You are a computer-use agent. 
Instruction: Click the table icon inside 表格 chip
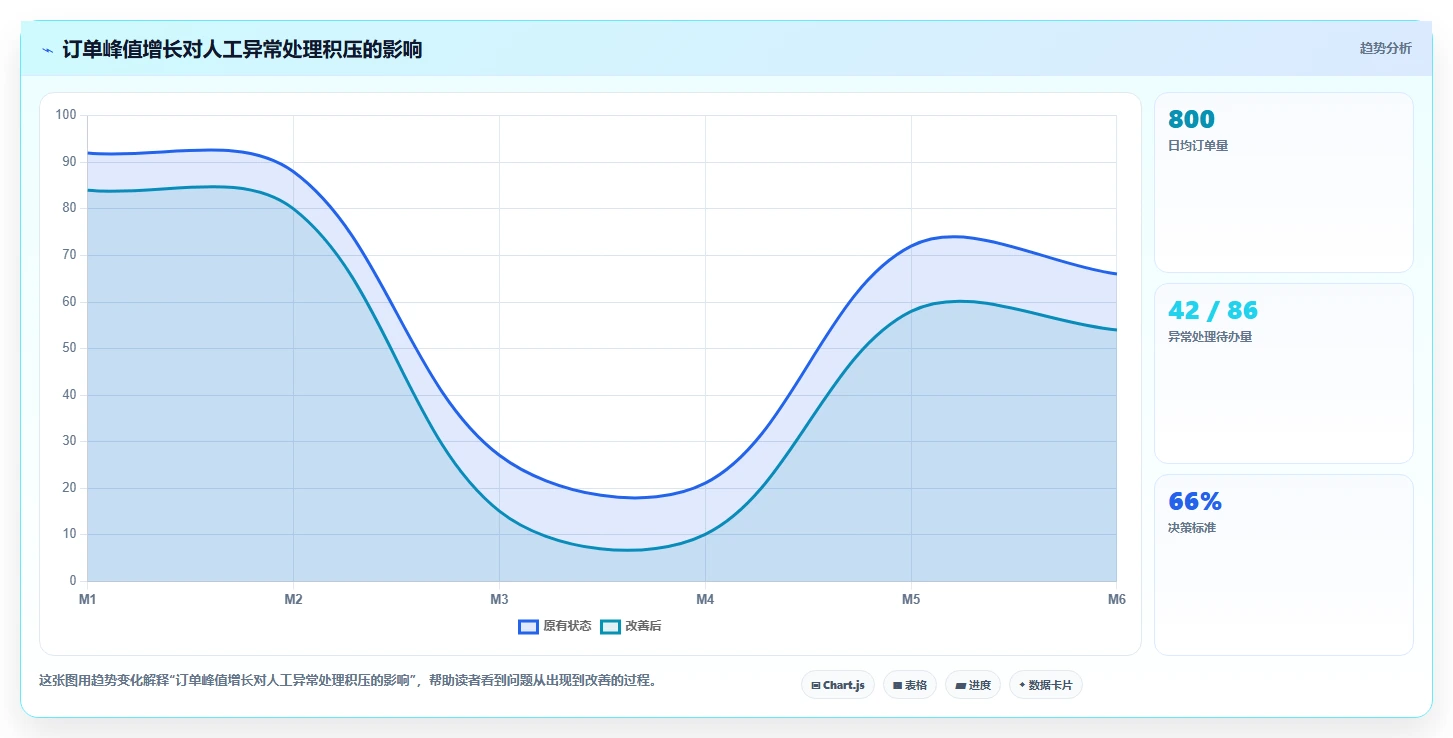coord(897,686)
